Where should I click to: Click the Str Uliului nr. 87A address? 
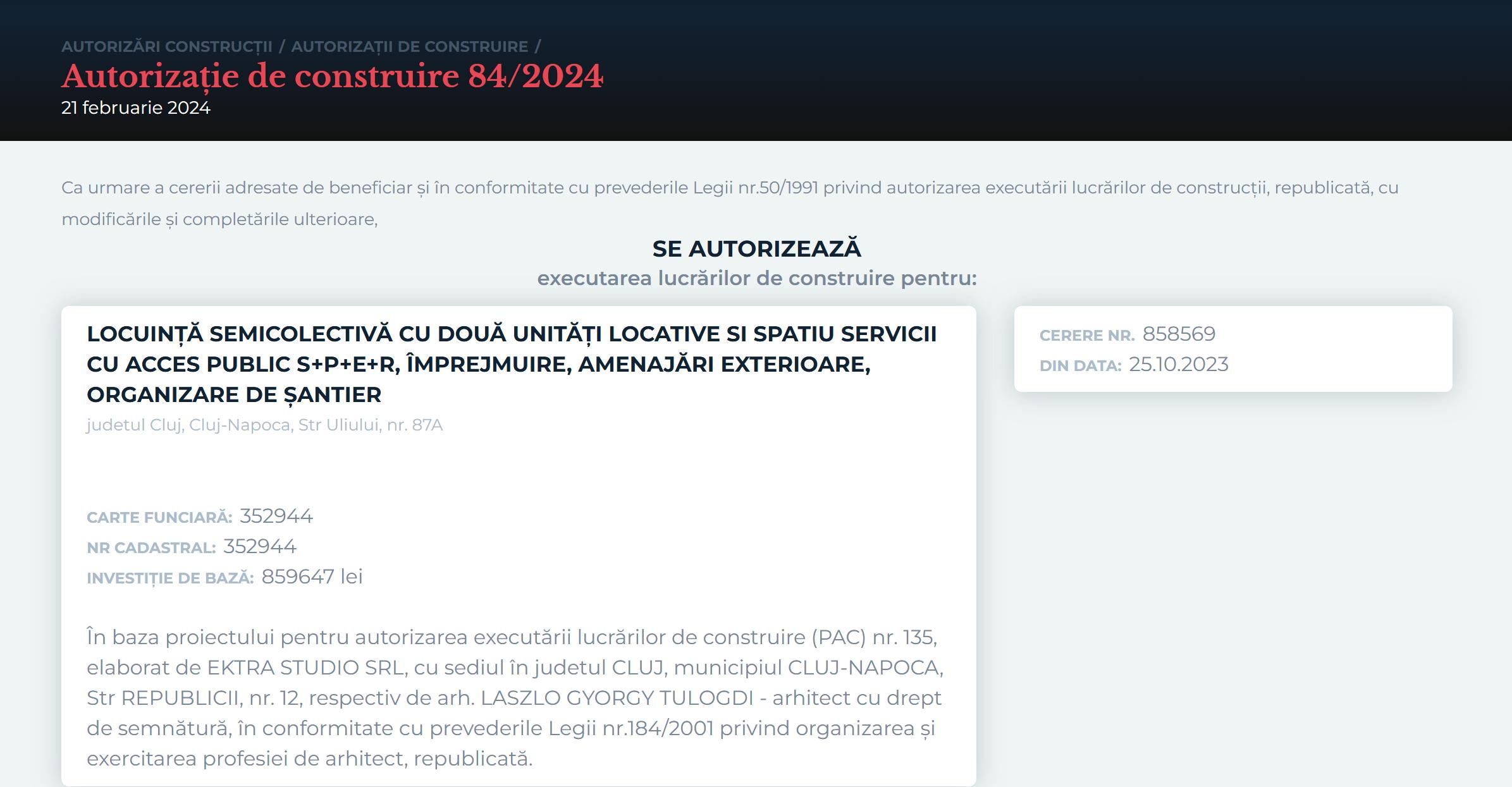tap(264, 425)
